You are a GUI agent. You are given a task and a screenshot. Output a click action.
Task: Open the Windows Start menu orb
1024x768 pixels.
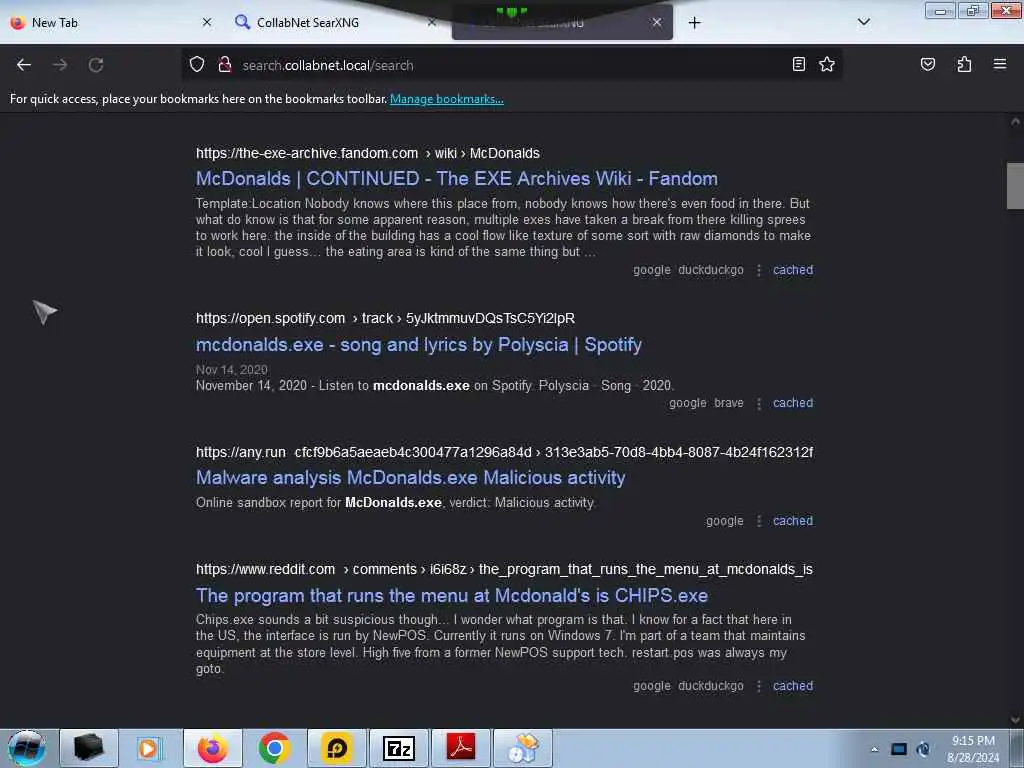point(27,748)
